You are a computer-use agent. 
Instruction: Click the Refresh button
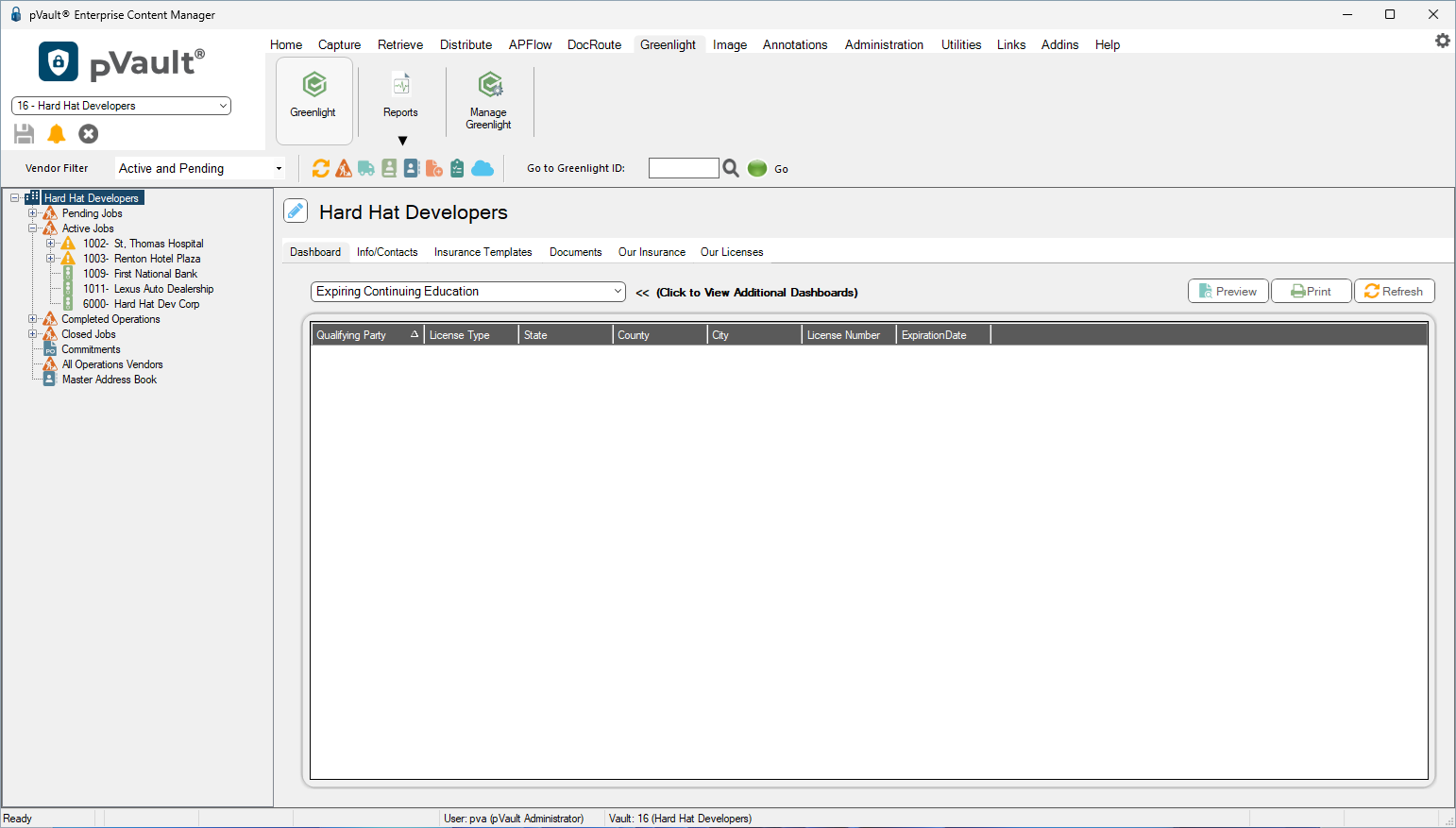click(1395, 291)
